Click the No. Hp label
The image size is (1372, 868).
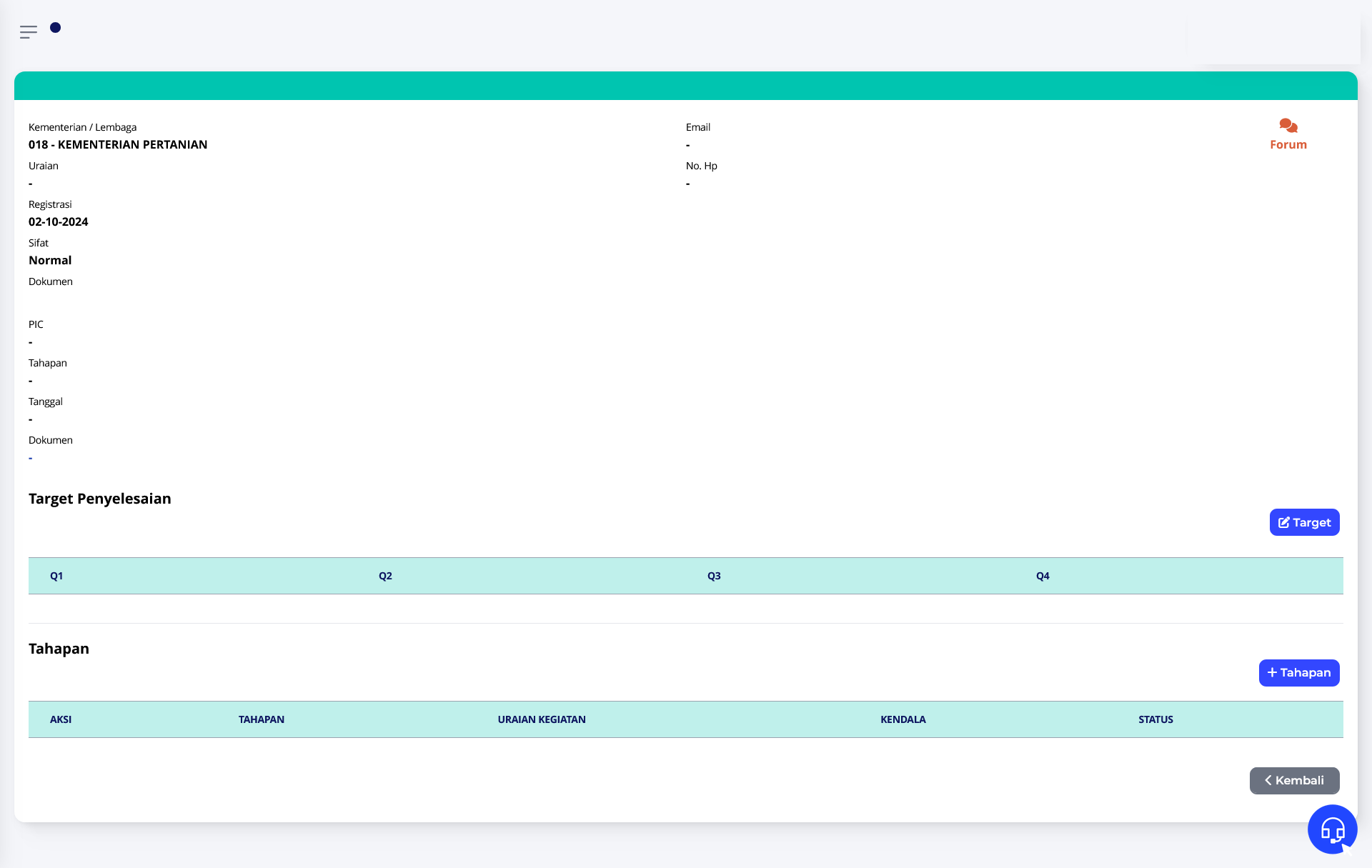(702, 166)
